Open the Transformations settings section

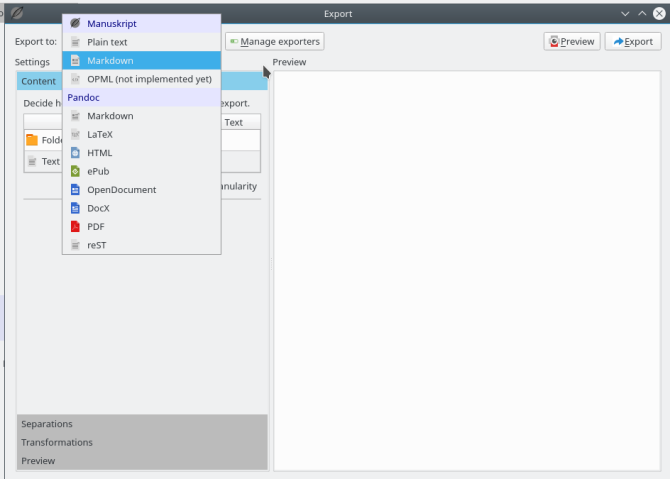point(142,442)
